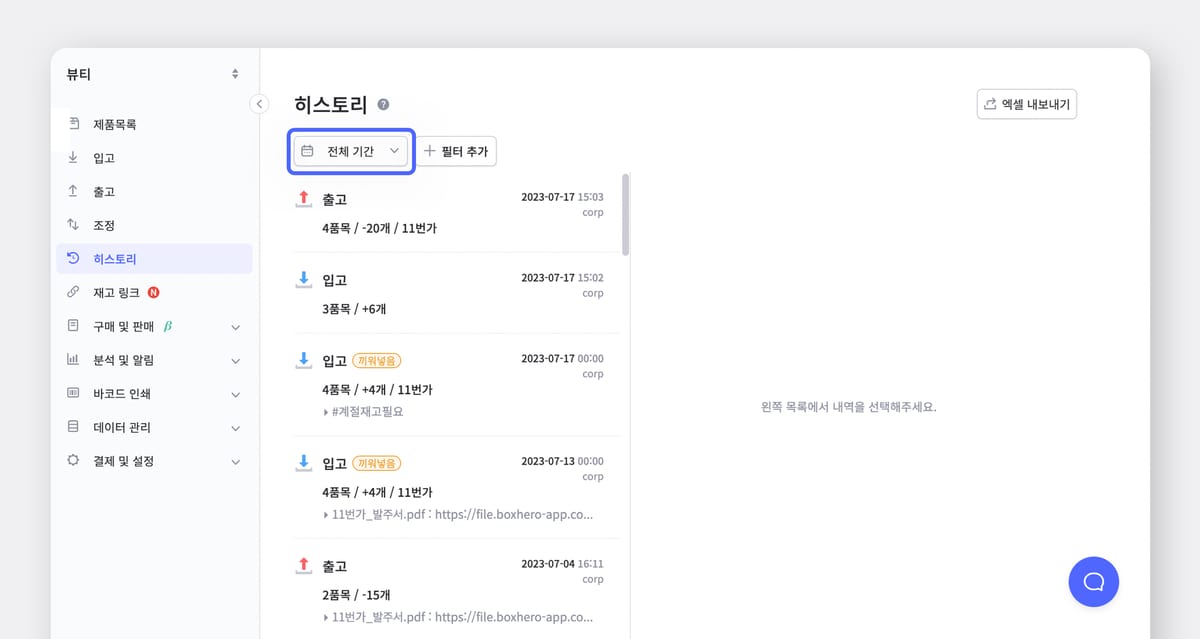The height and width of the screenshot is (639, 1200).
Task: Click the help icon beside 히스토리 title
Action: [382, 101]
